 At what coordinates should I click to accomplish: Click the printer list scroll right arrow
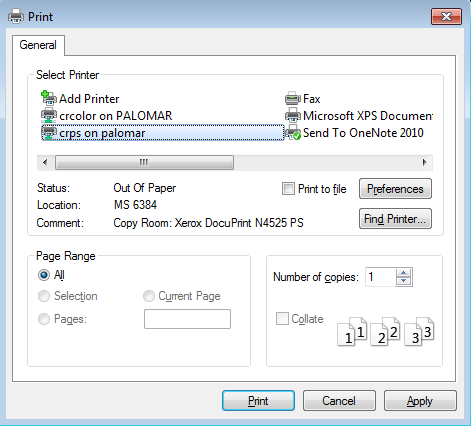(424, 162)
